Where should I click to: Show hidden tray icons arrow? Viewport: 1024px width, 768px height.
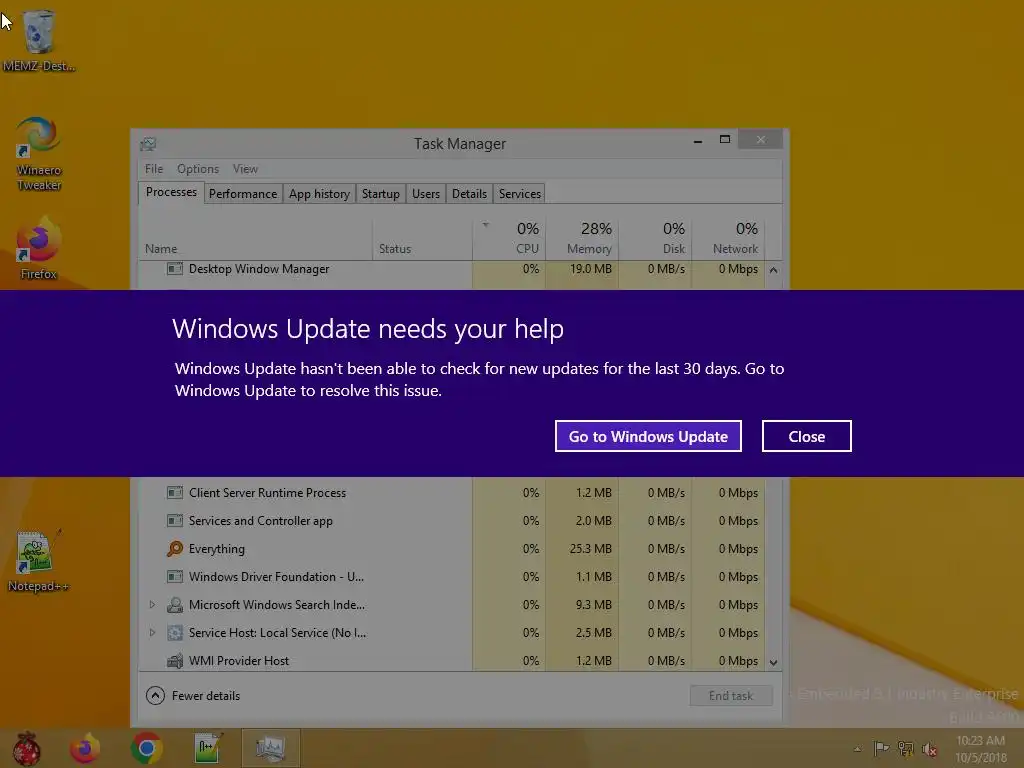click(857, 749)
